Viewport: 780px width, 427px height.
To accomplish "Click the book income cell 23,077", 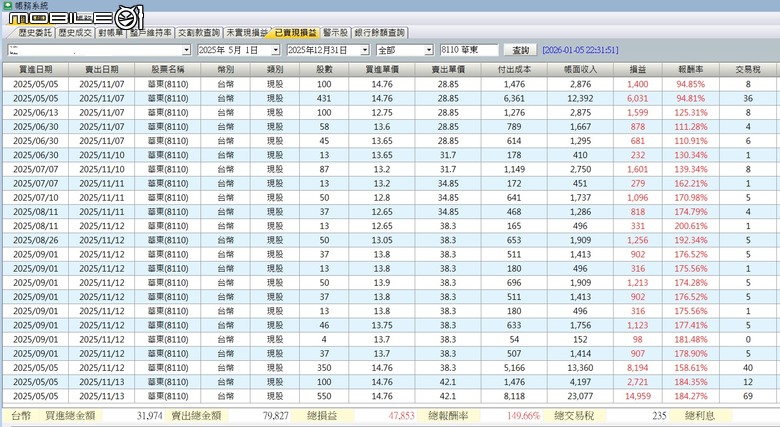I will click(x=580, y=396).
